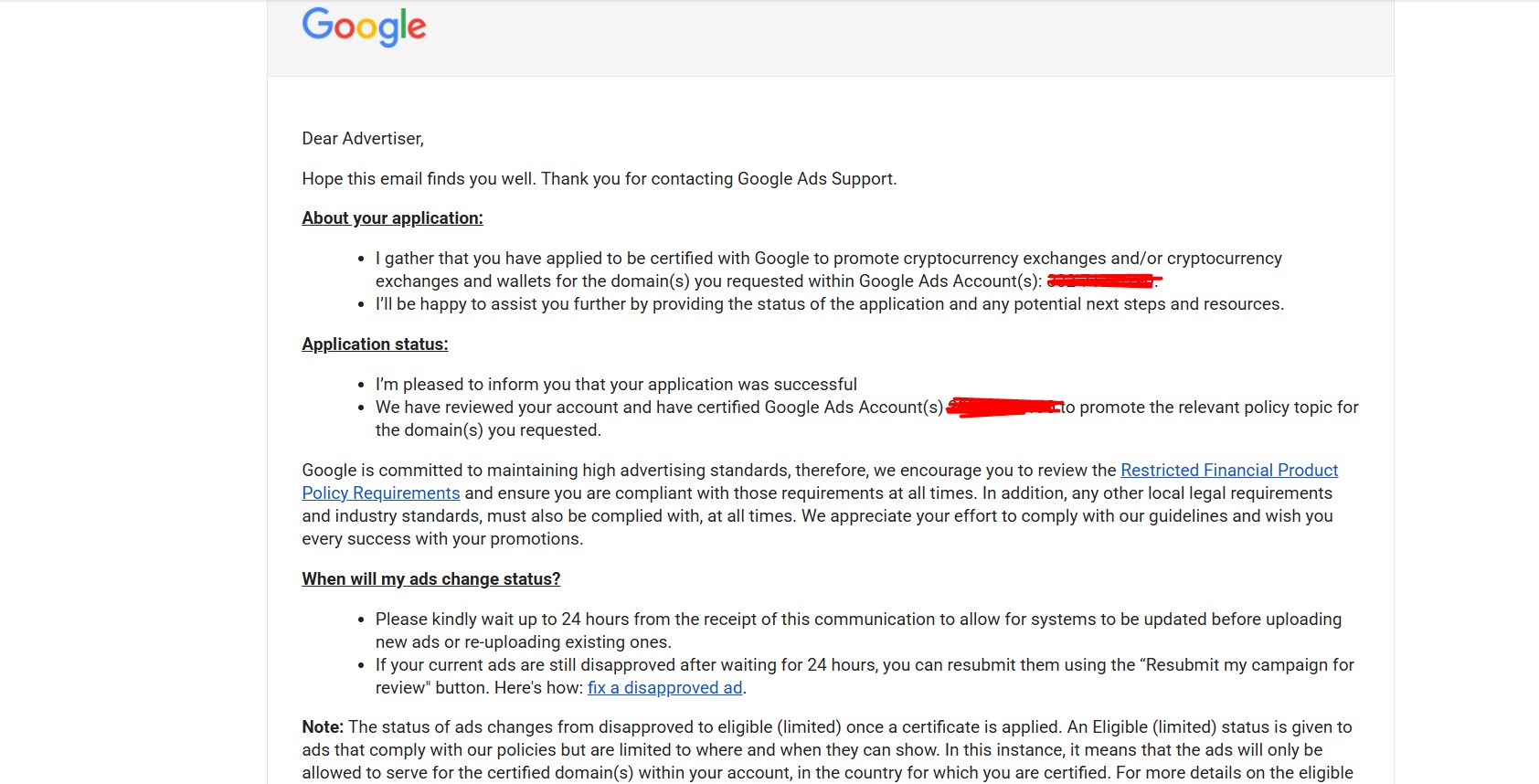The width and height of the screenshot is (1539, 784).
Task: Click the 'I'm pleased to inform you' bullet
Action: coord(616,384)
